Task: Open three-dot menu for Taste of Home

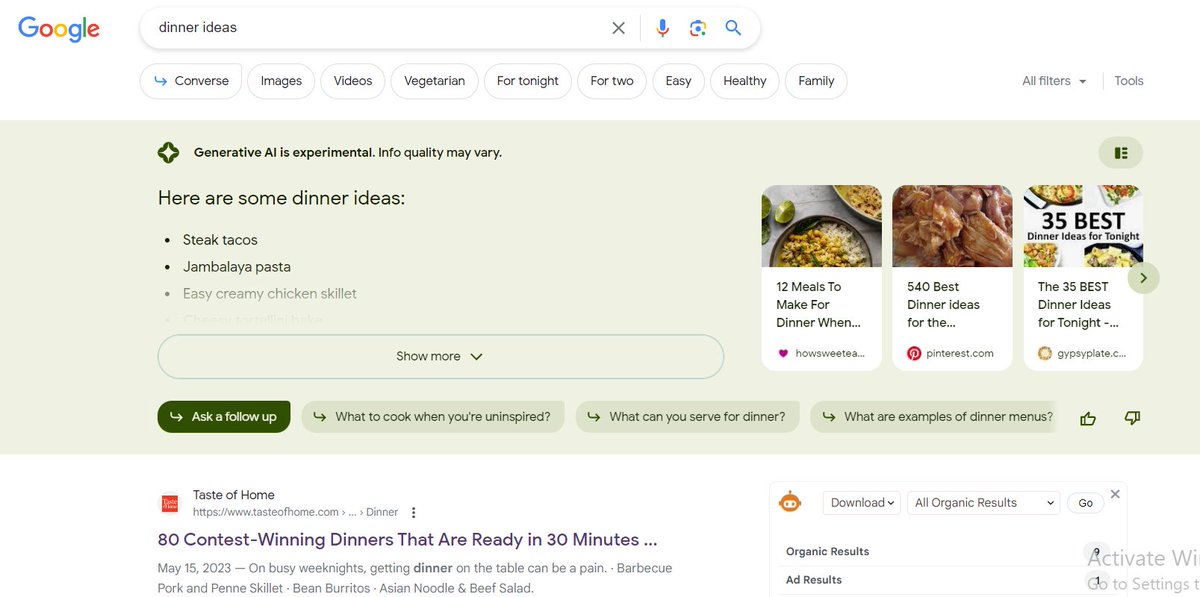Action: [413, 512]
